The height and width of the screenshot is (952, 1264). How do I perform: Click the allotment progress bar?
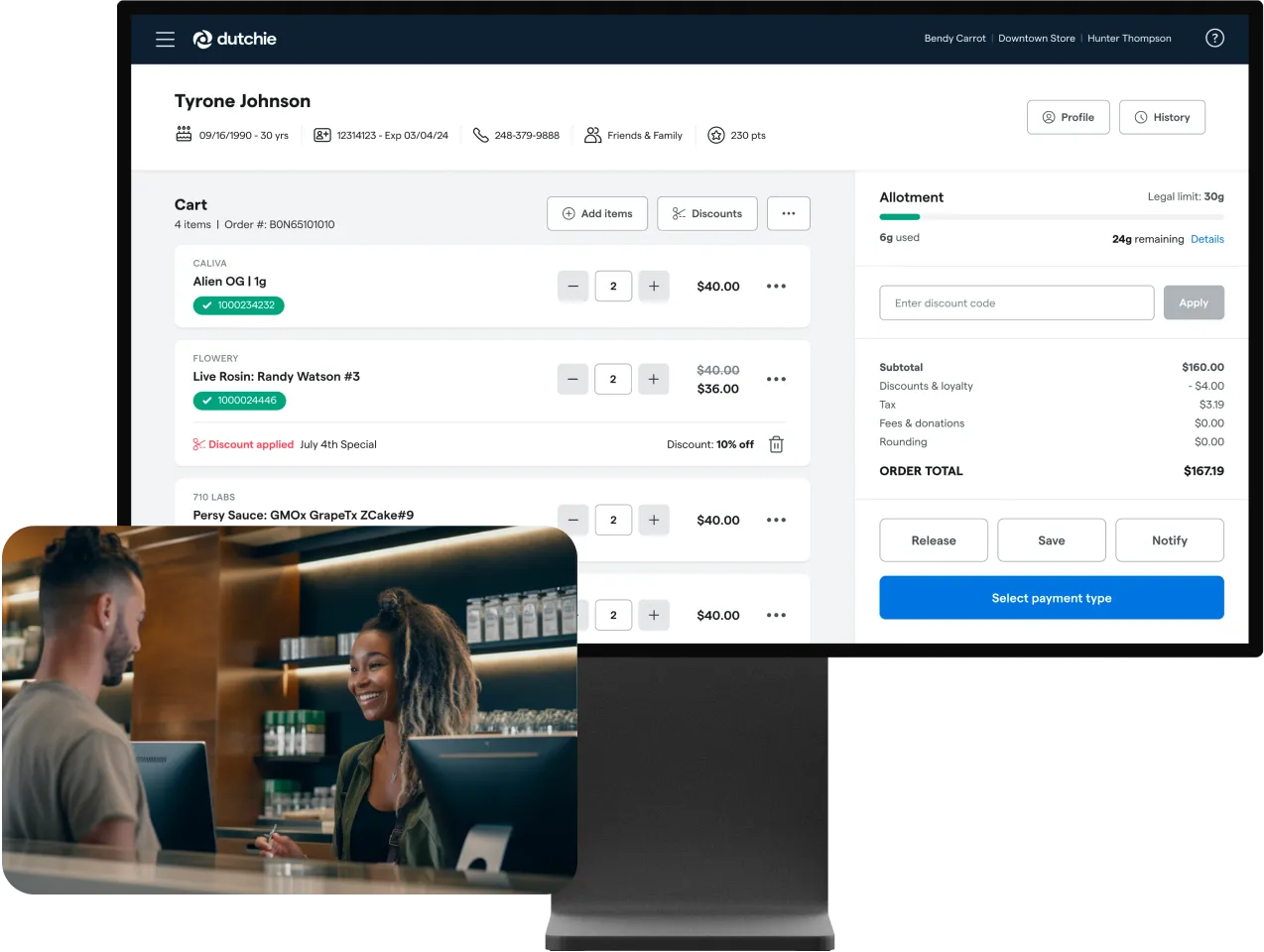click(x=1052, y=216)
